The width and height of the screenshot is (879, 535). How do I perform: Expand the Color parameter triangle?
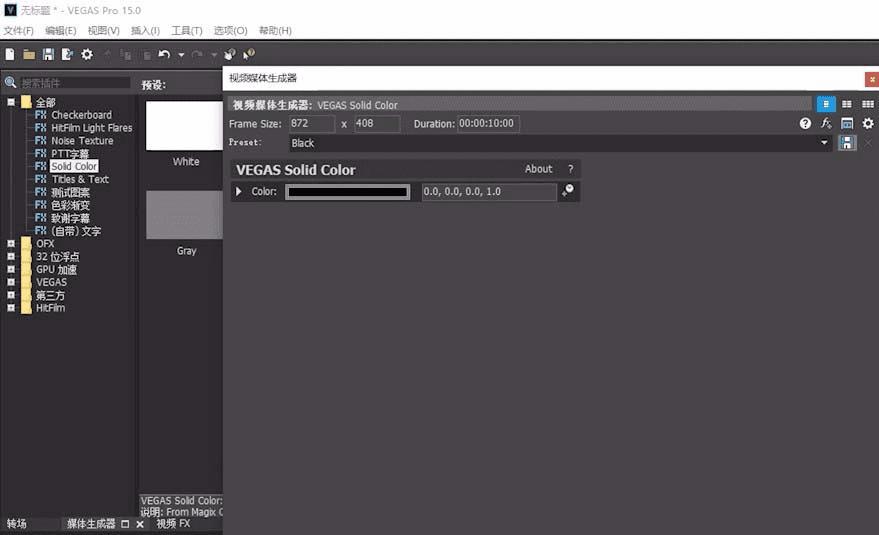pyautogui.click(x=239, y=192)
